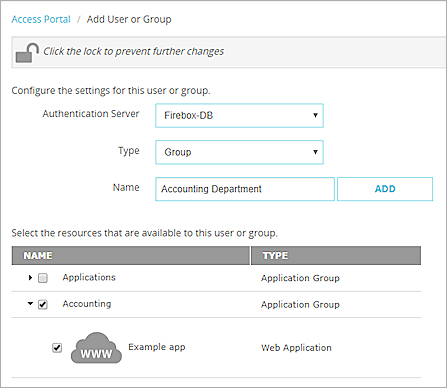
Task: Select the Accounting row label
Action: click(87, 304)
